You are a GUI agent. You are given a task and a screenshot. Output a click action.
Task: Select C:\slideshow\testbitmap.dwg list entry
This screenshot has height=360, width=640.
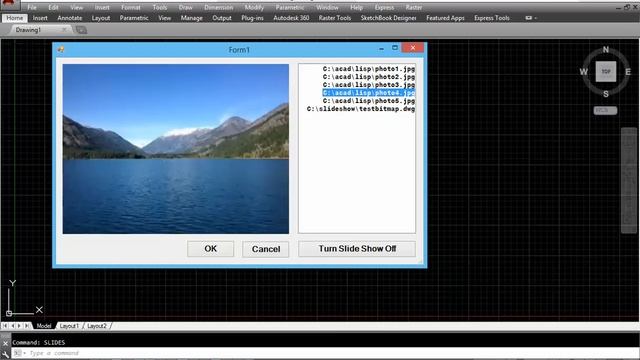click(361, 109)
